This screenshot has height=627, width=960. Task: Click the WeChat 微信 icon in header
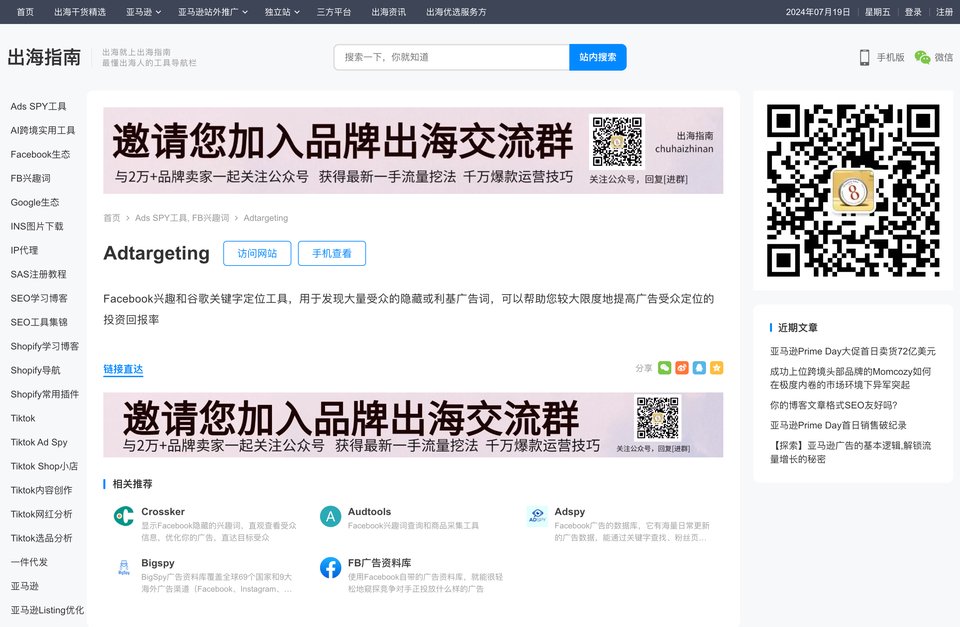click(x=922, y=57)
